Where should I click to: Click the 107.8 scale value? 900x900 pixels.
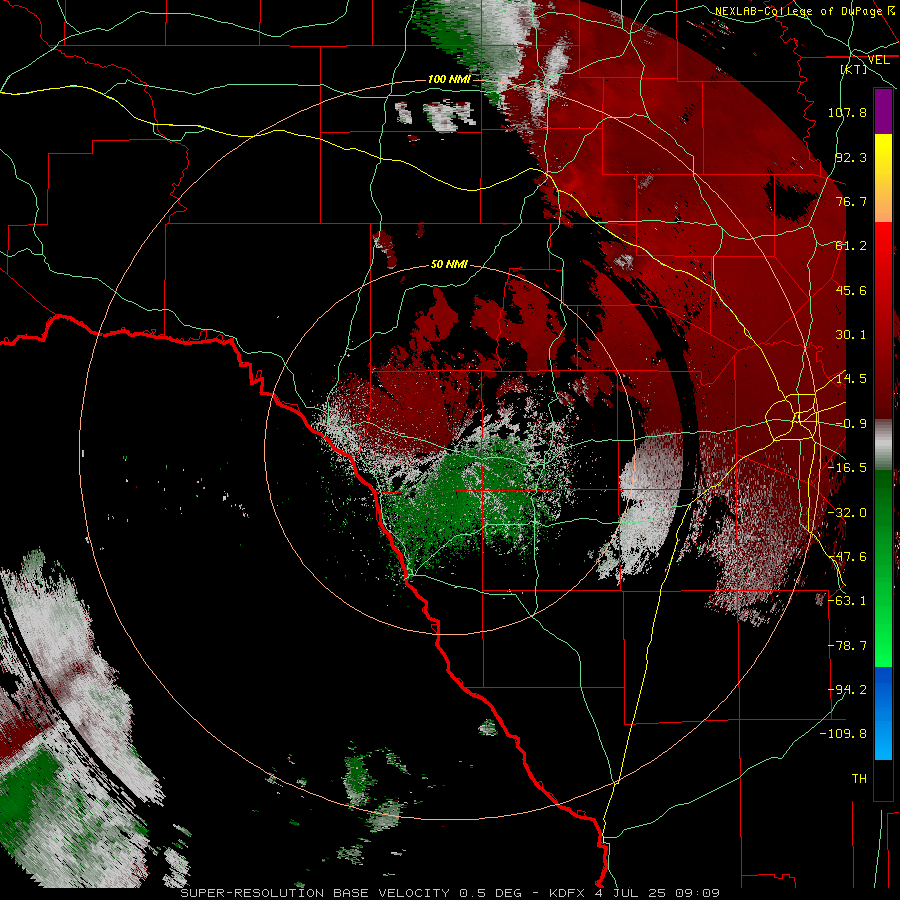point(847,112)
